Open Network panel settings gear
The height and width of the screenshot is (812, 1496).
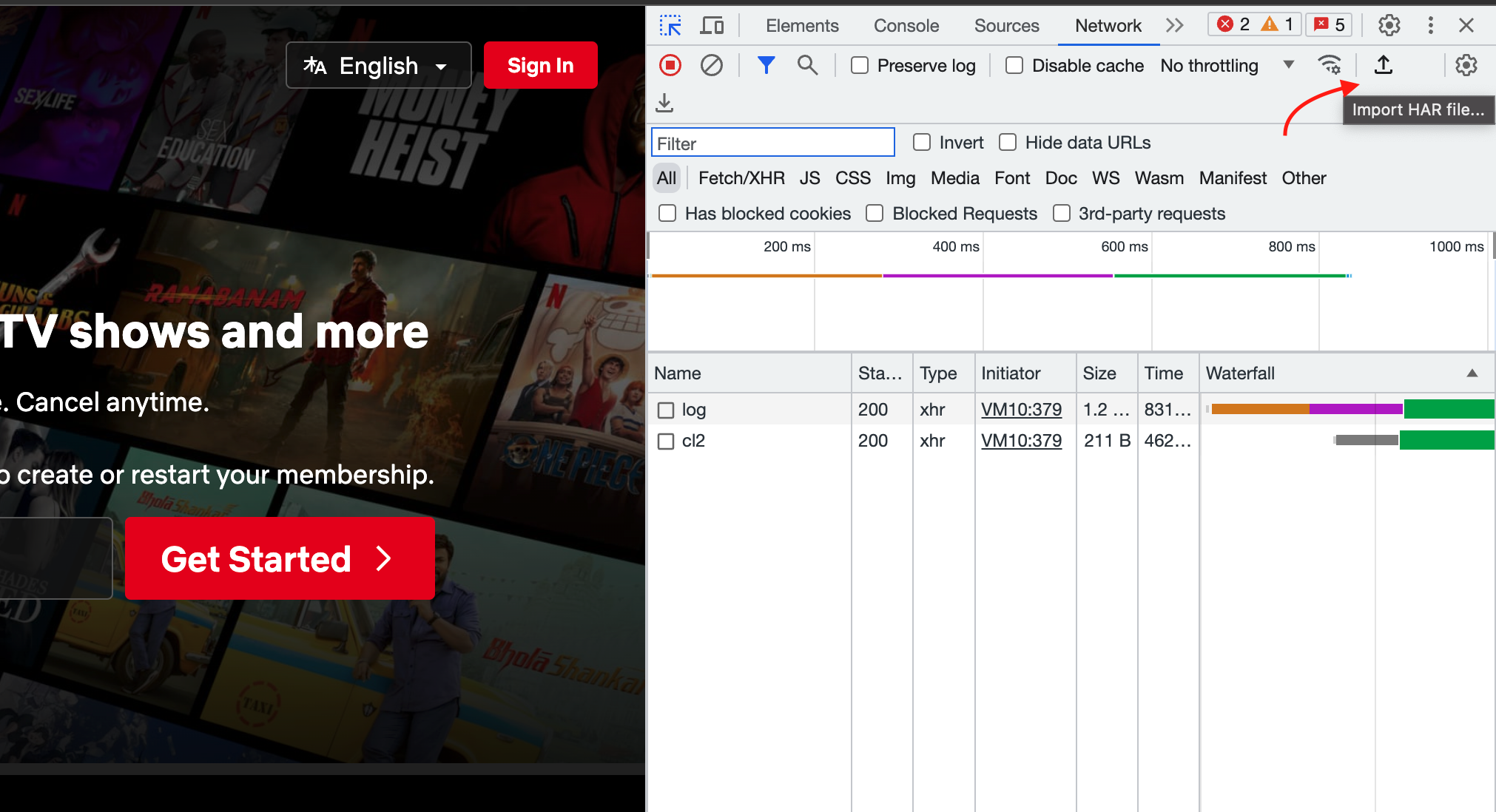tap(1466, 65)
